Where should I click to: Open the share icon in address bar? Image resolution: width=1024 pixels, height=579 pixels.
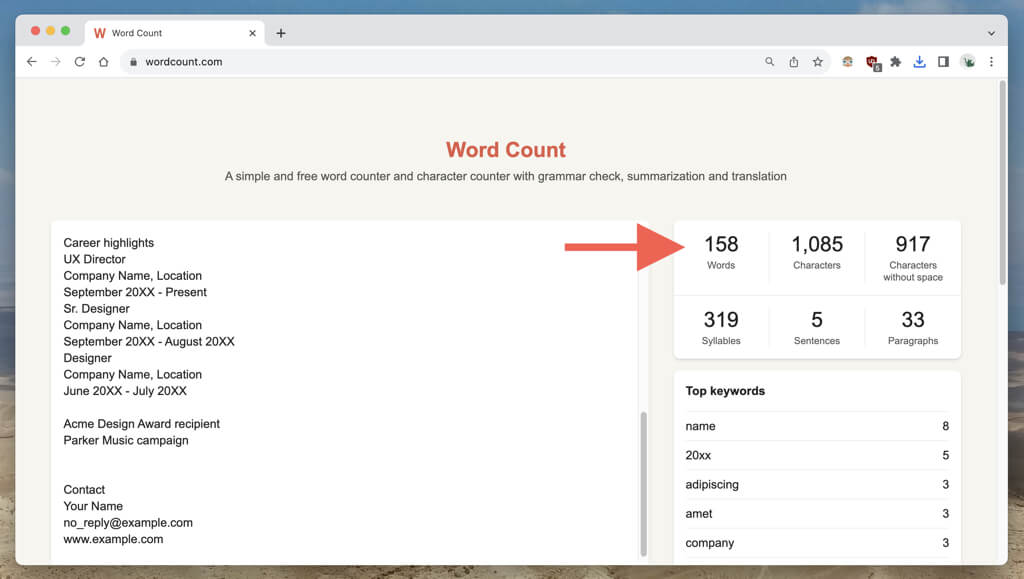point(793,62)
